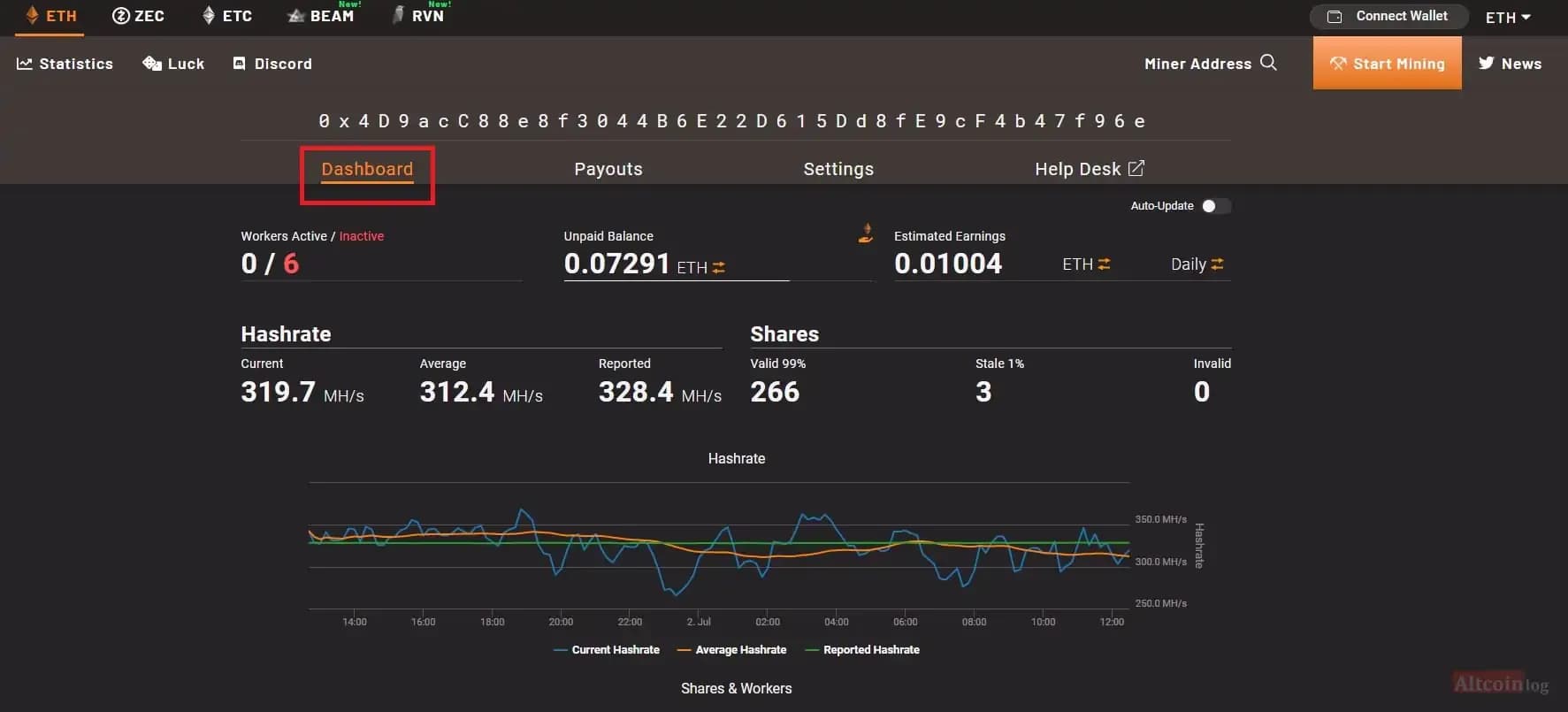Click the current hashrate value 319.7

279,392
